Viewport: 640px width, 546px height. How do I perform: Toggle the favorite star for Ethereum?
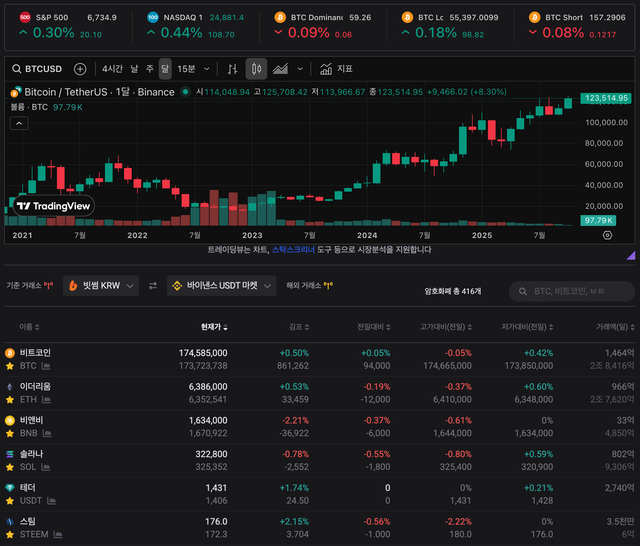[x=10, y=399]
